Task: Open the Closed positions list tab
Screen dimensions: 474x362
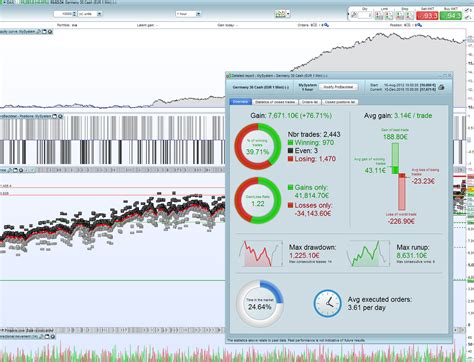Action: tap(340, 102)
